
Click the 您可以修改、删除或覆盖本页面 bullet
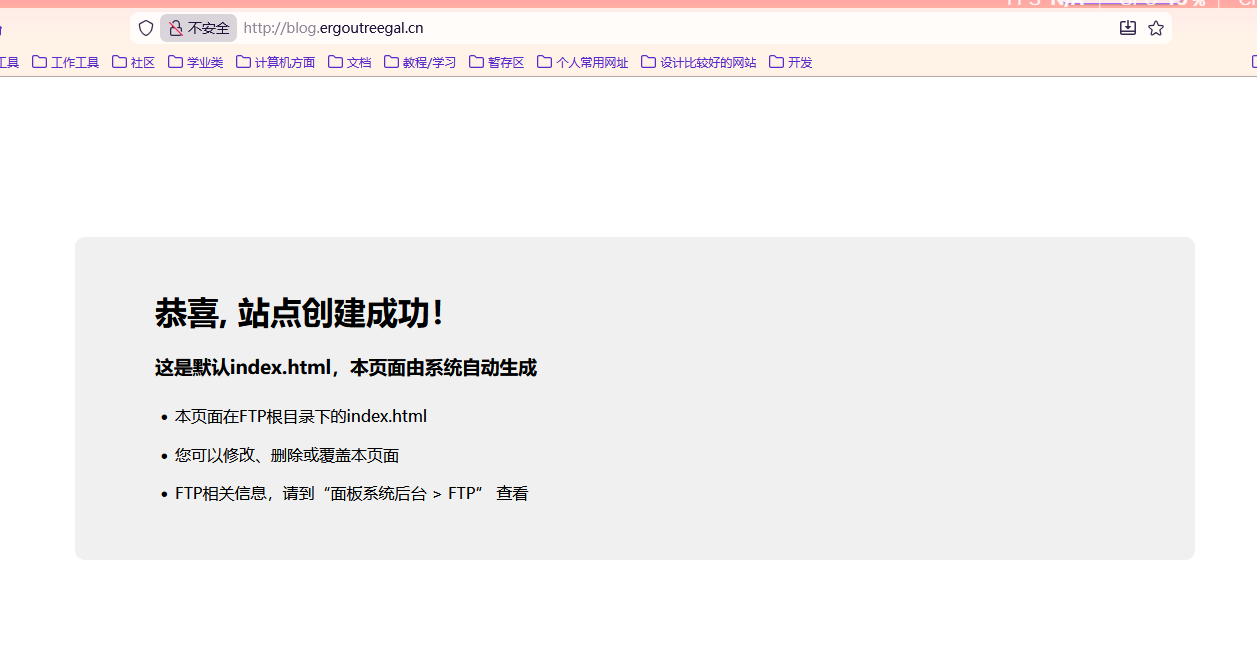tap(286, 455)
